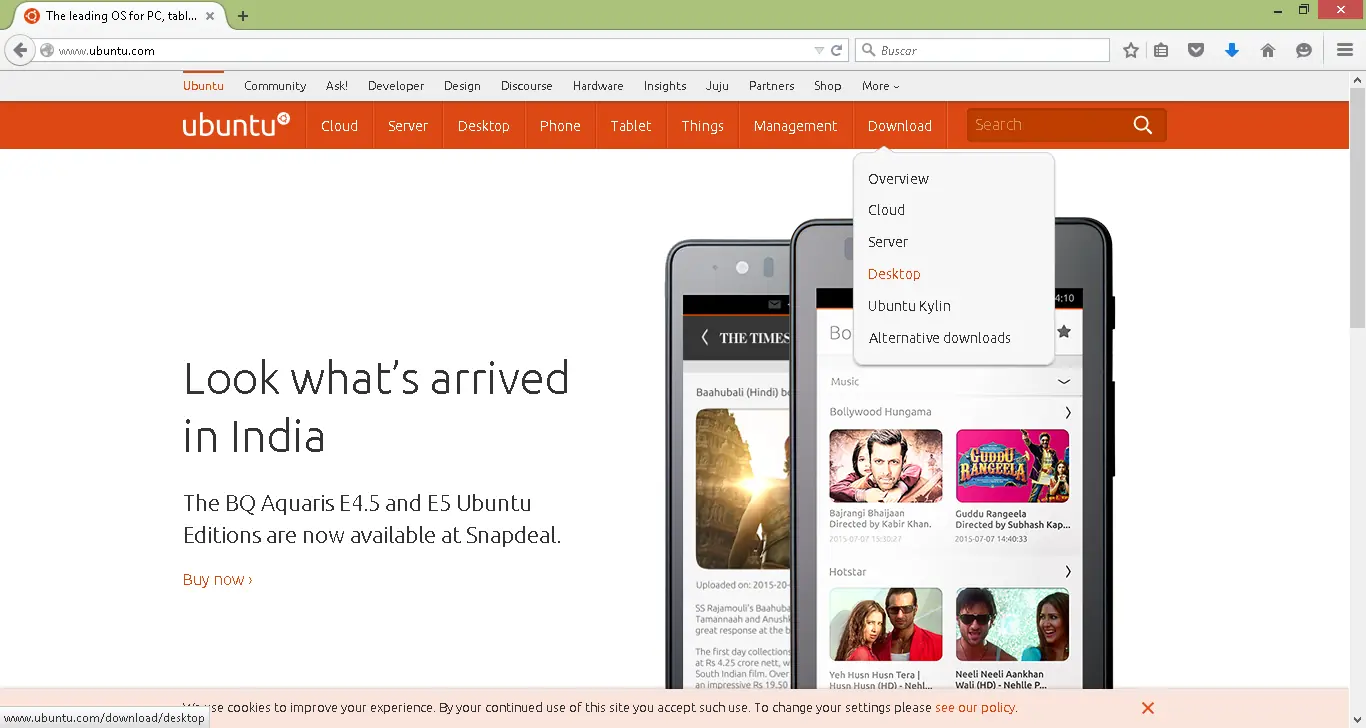Screen dimensions: 1366x728
Task: Open the see our policy link
Action: click(976, 708)
